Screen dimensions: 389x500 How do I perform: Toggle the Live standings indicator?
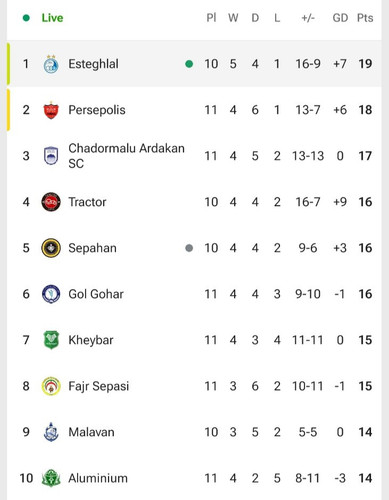(x=43, y=18)
